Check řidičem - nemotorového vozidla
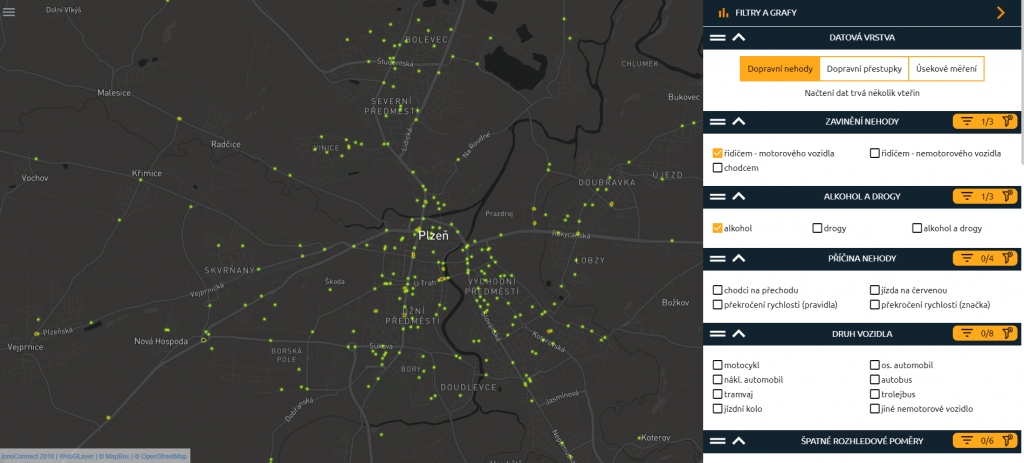 tap(874, 153)
